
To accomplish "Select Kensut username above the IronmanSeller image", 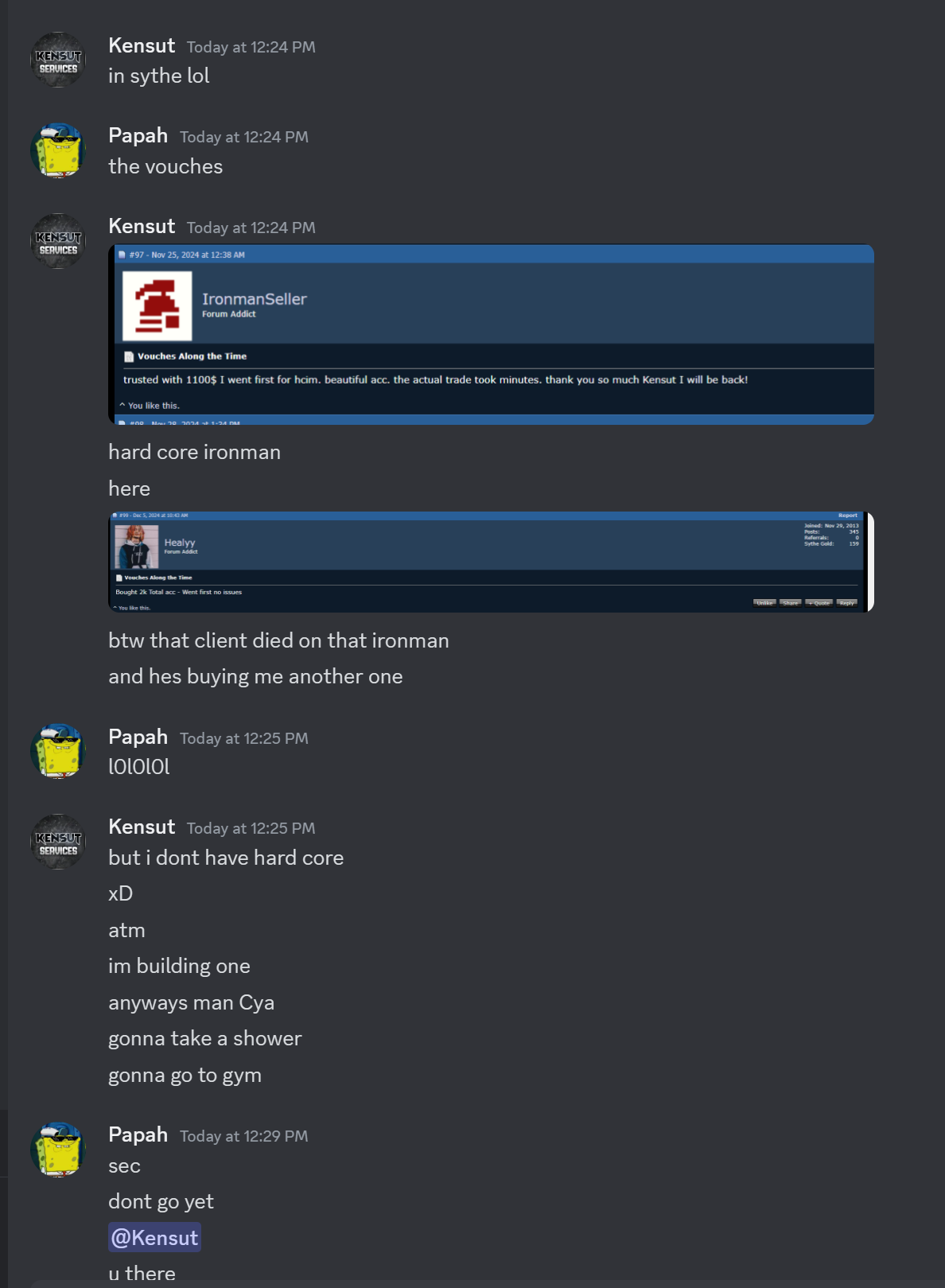I will click(142, 227).
